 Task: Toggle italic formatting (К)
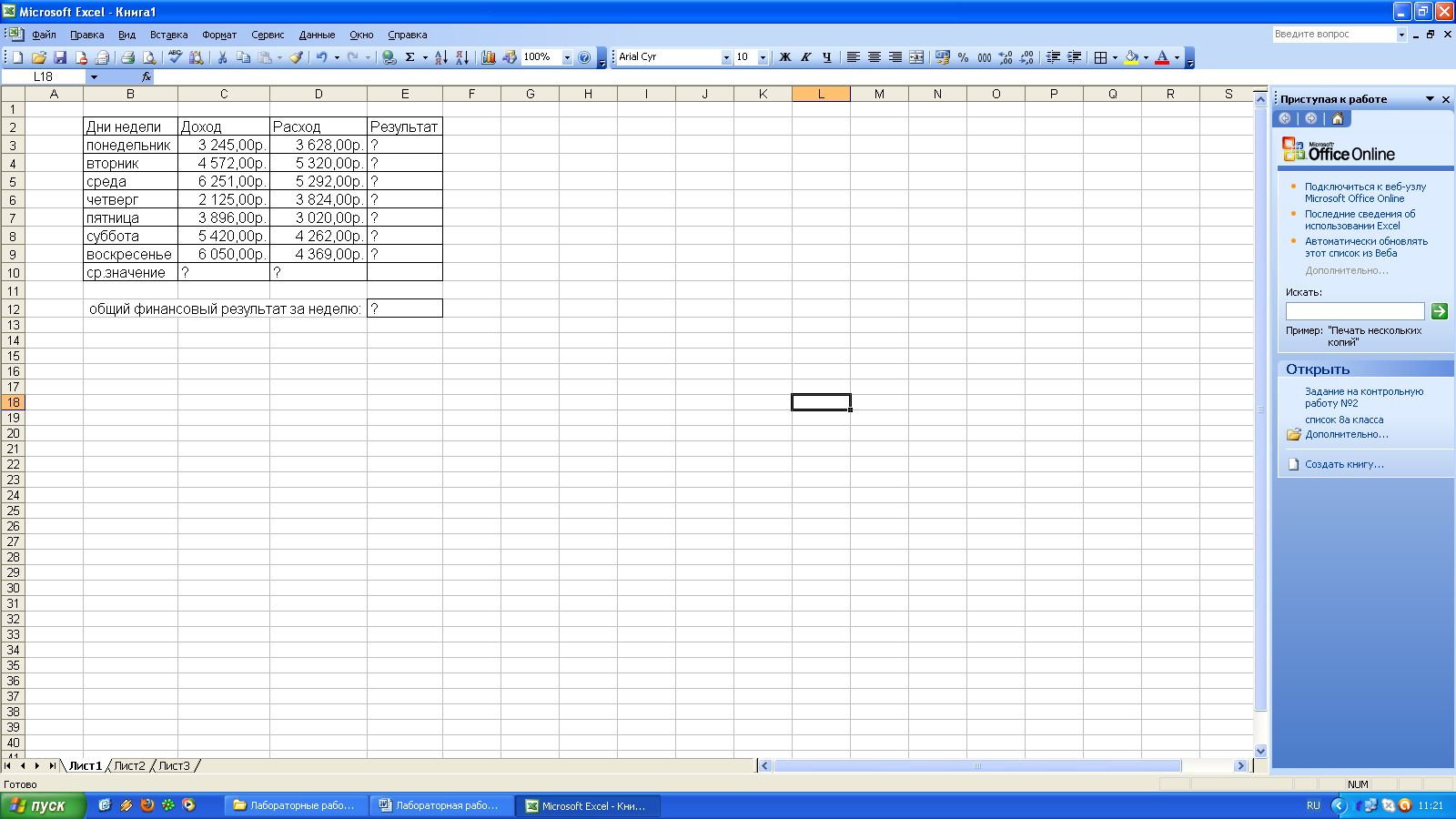point(806,57)
